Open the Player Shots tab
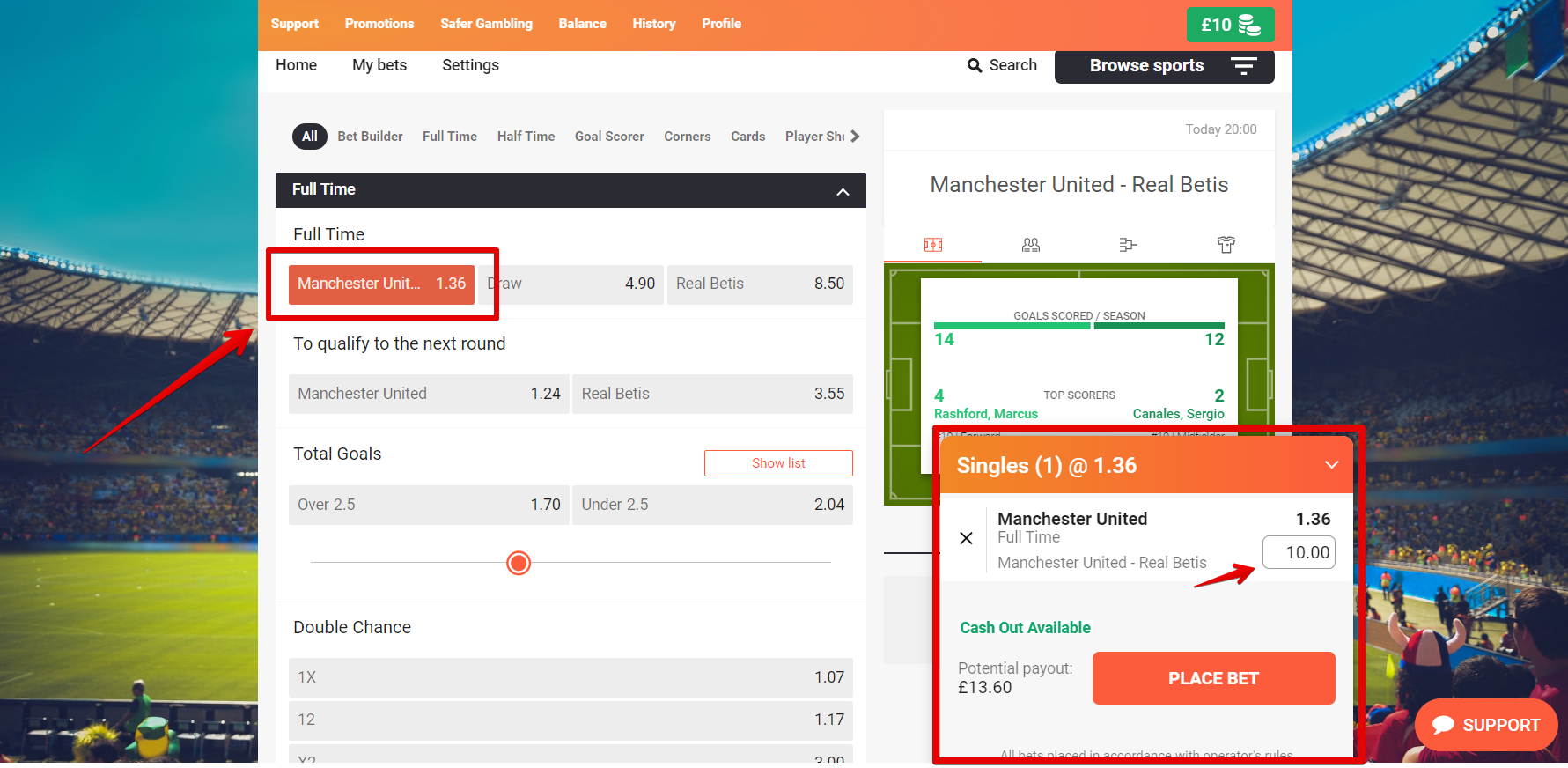The height and width of the screenshot is (768, 1568). click(x=815, y=137)
